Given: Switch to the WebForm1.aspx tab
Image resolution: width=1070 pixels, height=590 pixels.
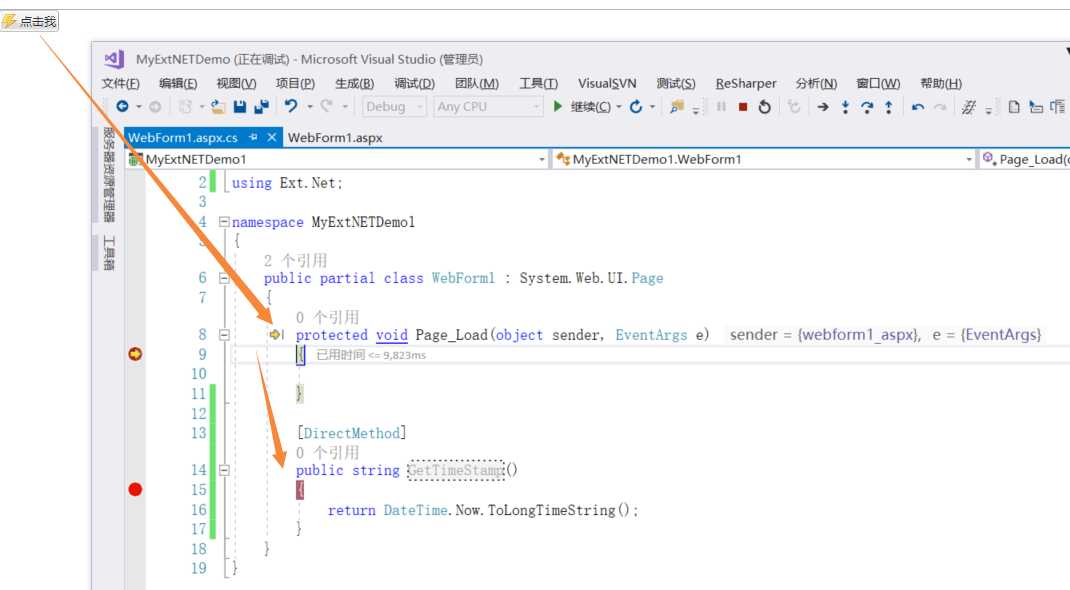Looking at the screenshot, I should pyautogui.click(x=335, y=138).
